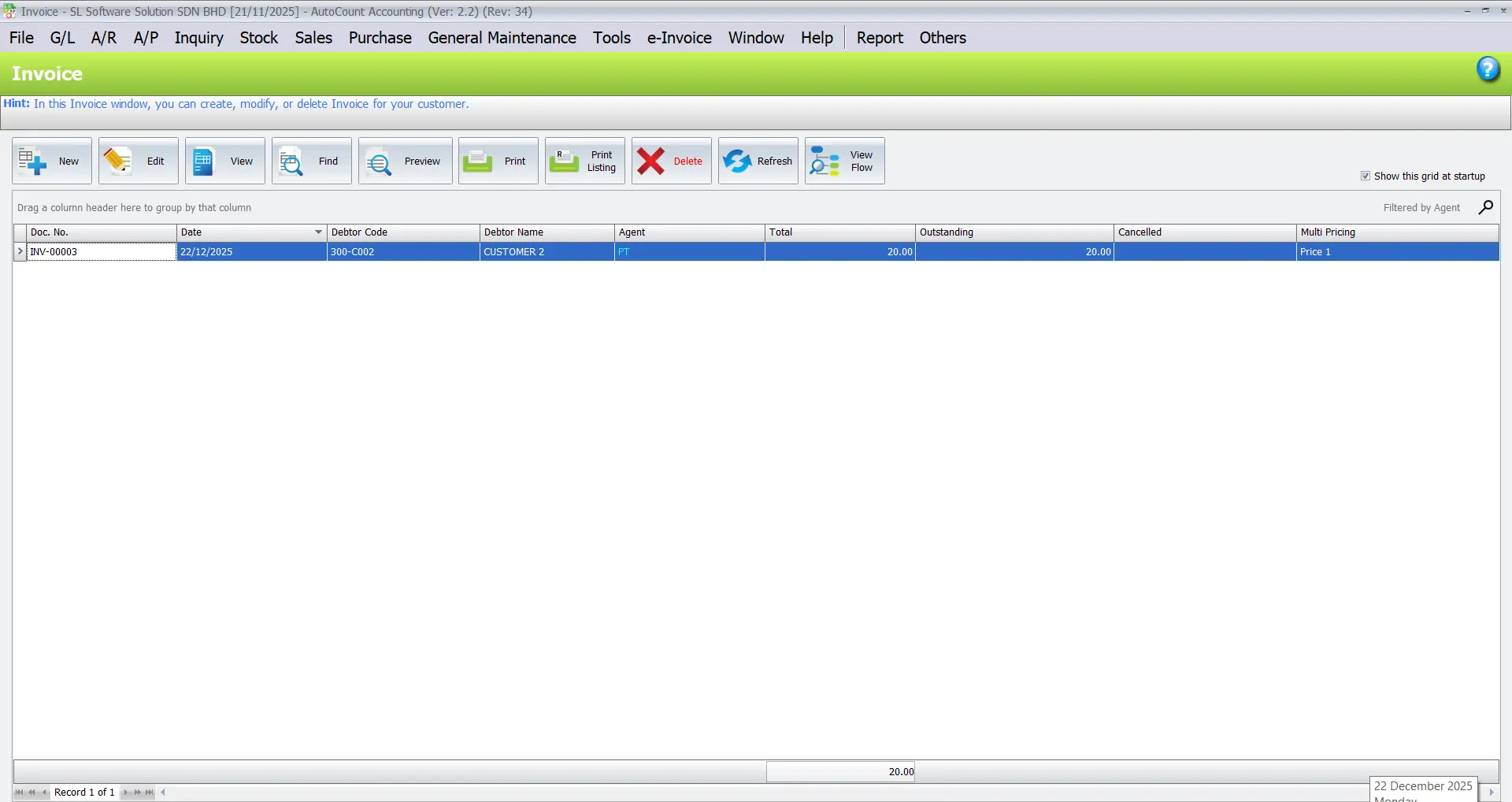Image resolution: width=1512 pixels, height=802 pixels.
Task: Open the Find invoice tool
Action: click(x=310, y=161)
